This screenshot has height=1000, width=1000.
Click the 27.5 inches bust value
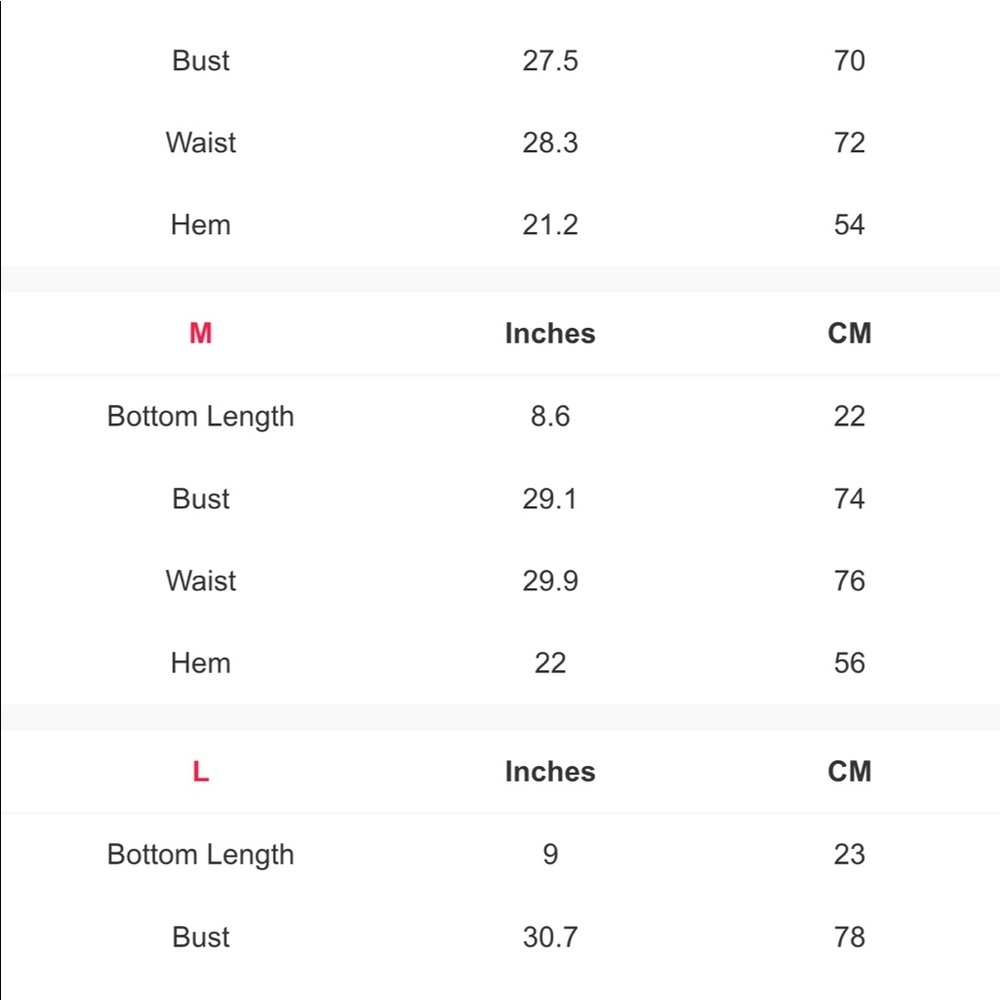click(550, 61)
